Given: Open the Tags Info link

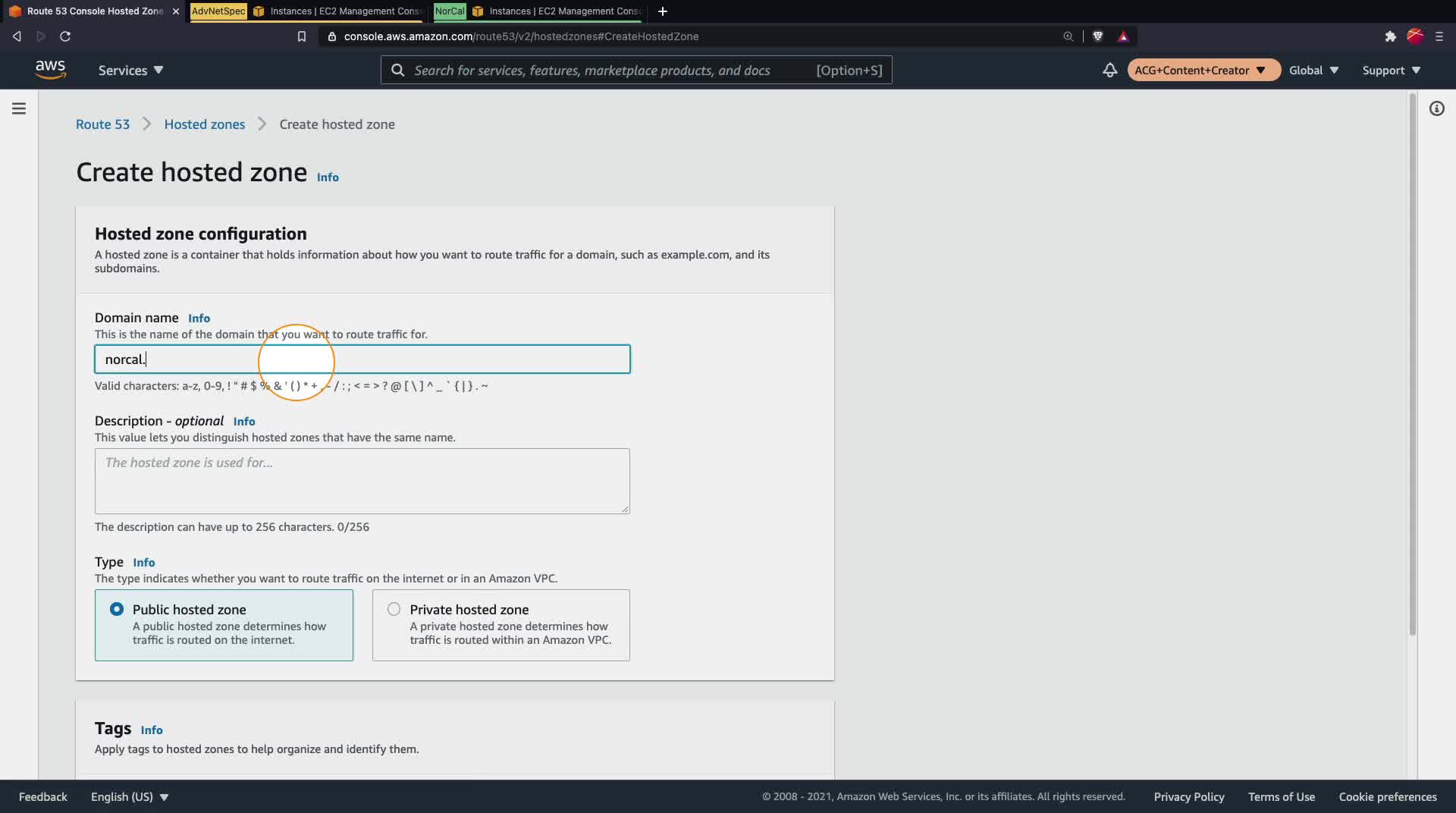Looking at the screenshot, I should (x=152, y=730).
